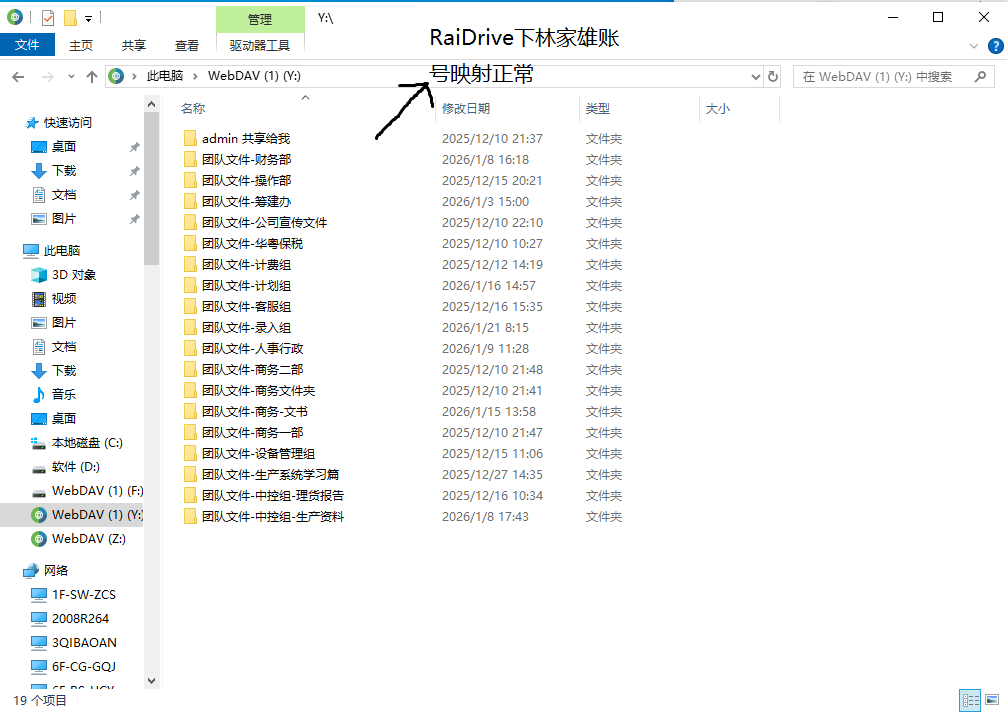
Task: Click the WebDAV (1) (Y:) breadcrumb segment
Action: pos(254,76)
